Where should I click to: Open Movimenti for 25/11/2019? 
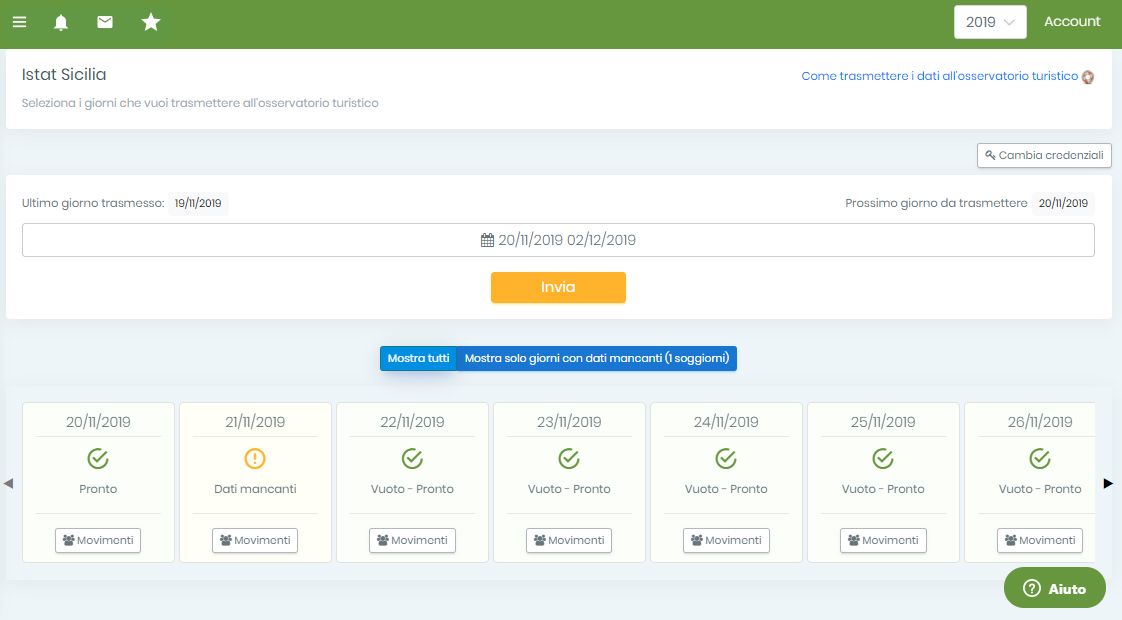883,540
